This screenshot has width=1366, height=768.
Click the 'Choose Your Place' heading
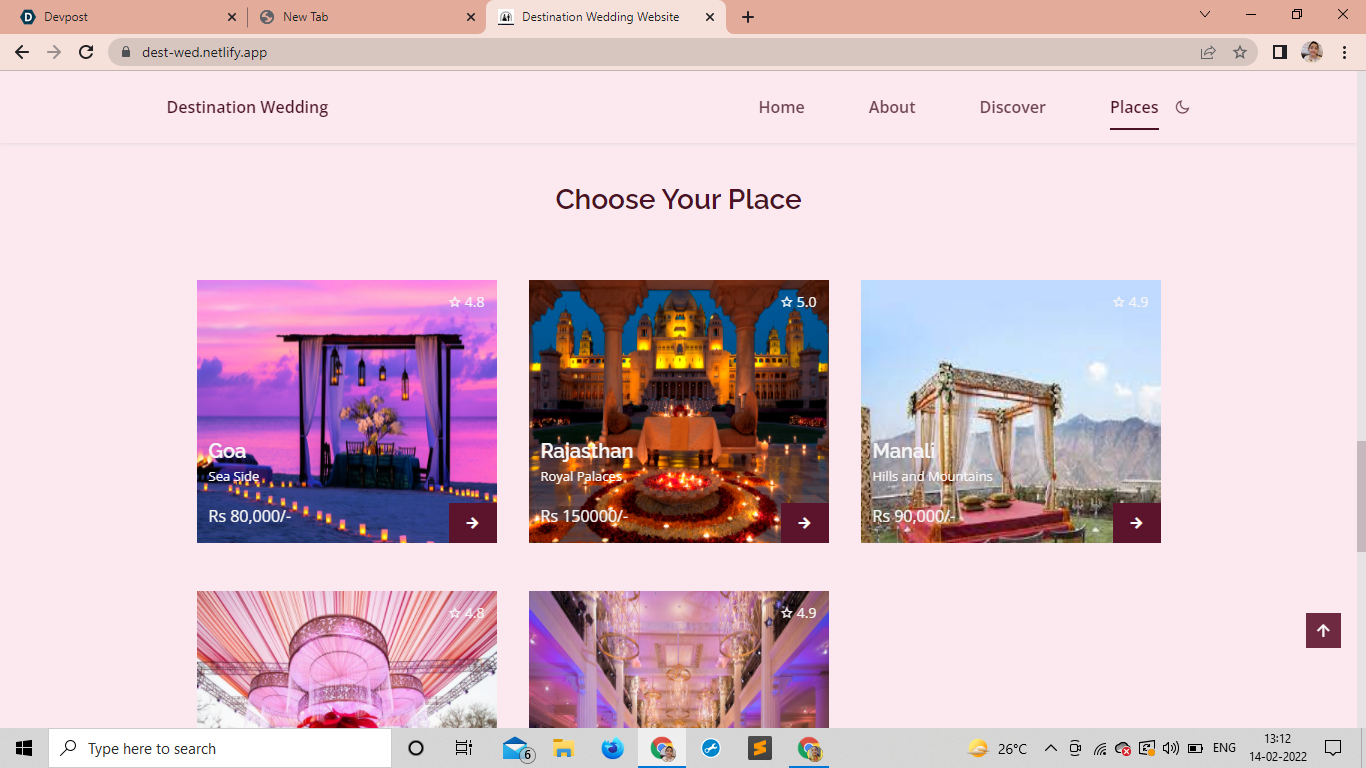point(678,199)
